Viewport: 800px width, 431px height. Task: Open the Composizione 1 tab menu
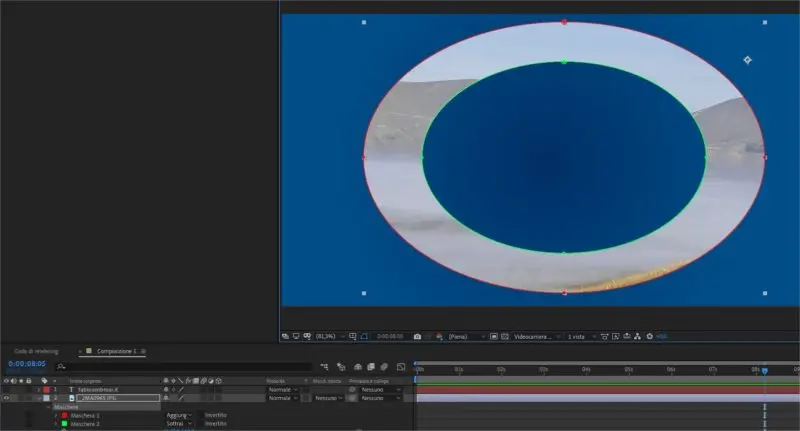(x=143, y=351)
